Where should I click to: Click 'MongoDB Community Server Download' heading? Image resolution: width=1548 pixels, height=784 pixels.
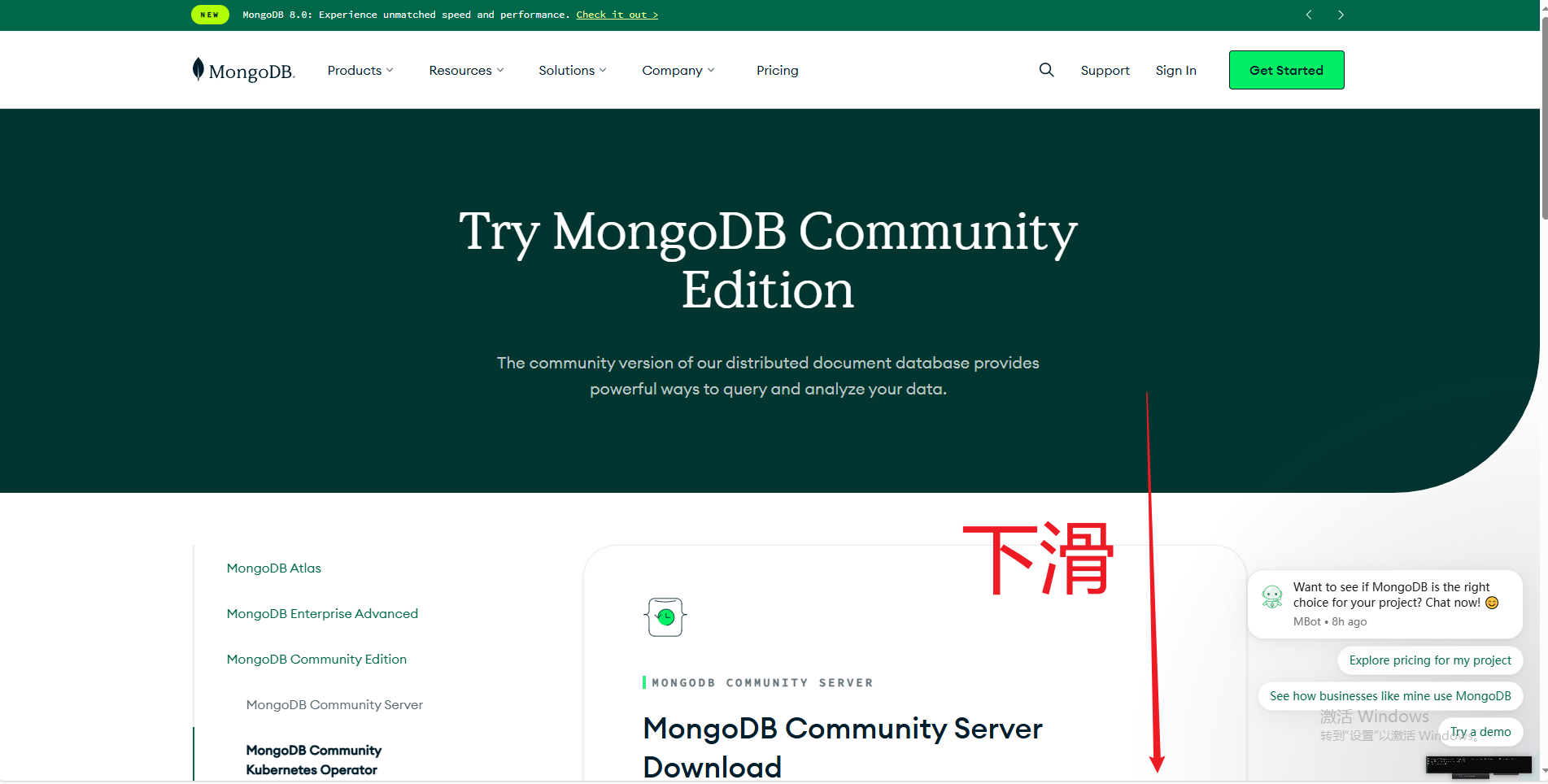point(842,747)
